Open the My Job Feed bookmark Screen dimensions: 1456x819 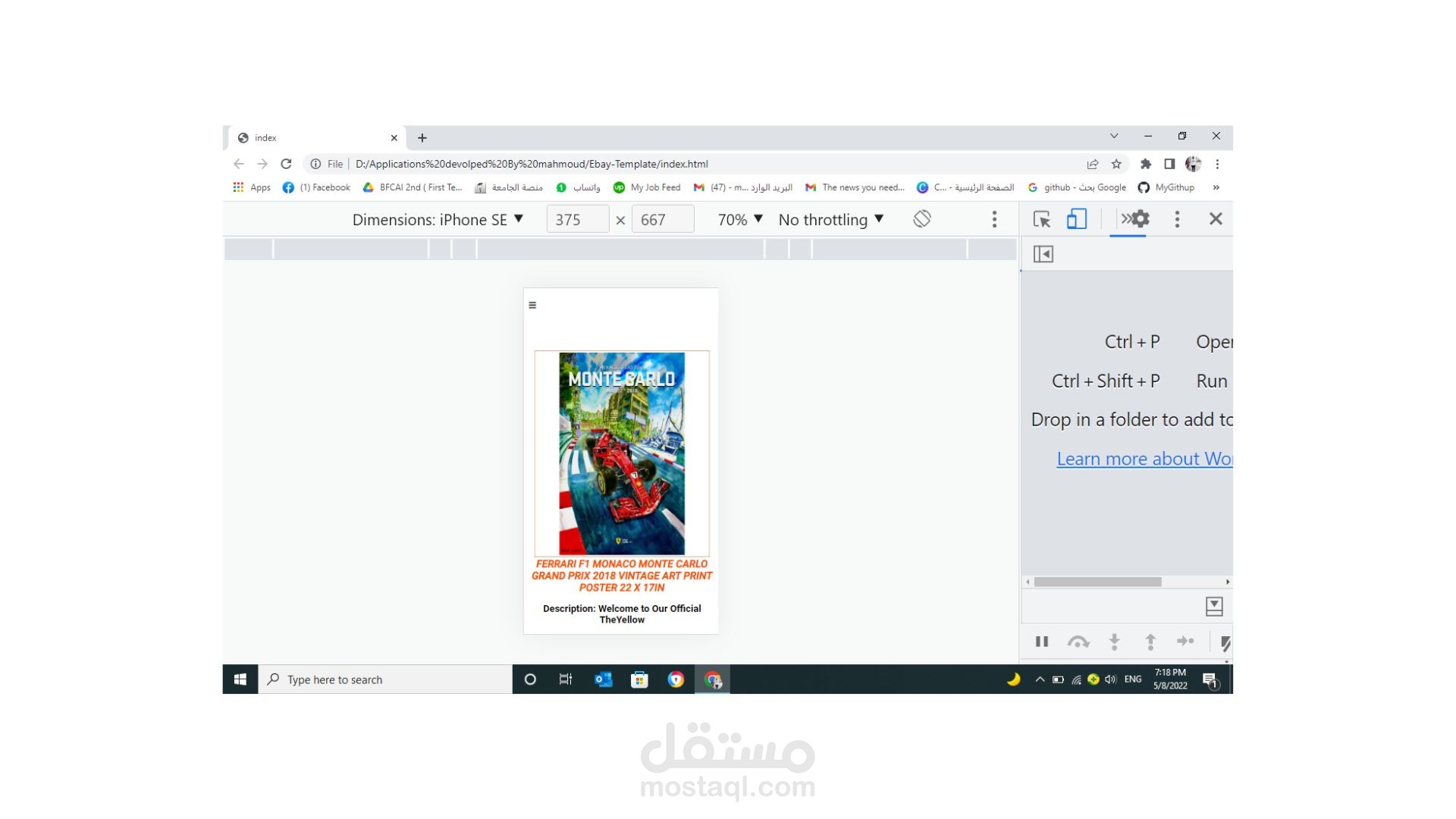647,187
